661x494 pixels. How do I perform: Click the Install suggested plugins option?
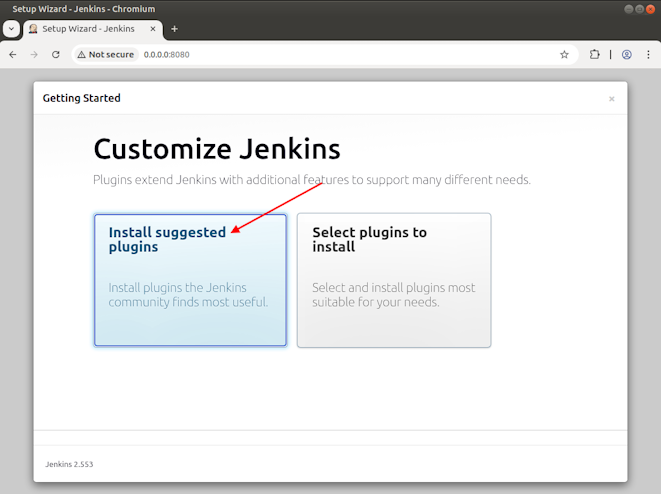(190, 280)
